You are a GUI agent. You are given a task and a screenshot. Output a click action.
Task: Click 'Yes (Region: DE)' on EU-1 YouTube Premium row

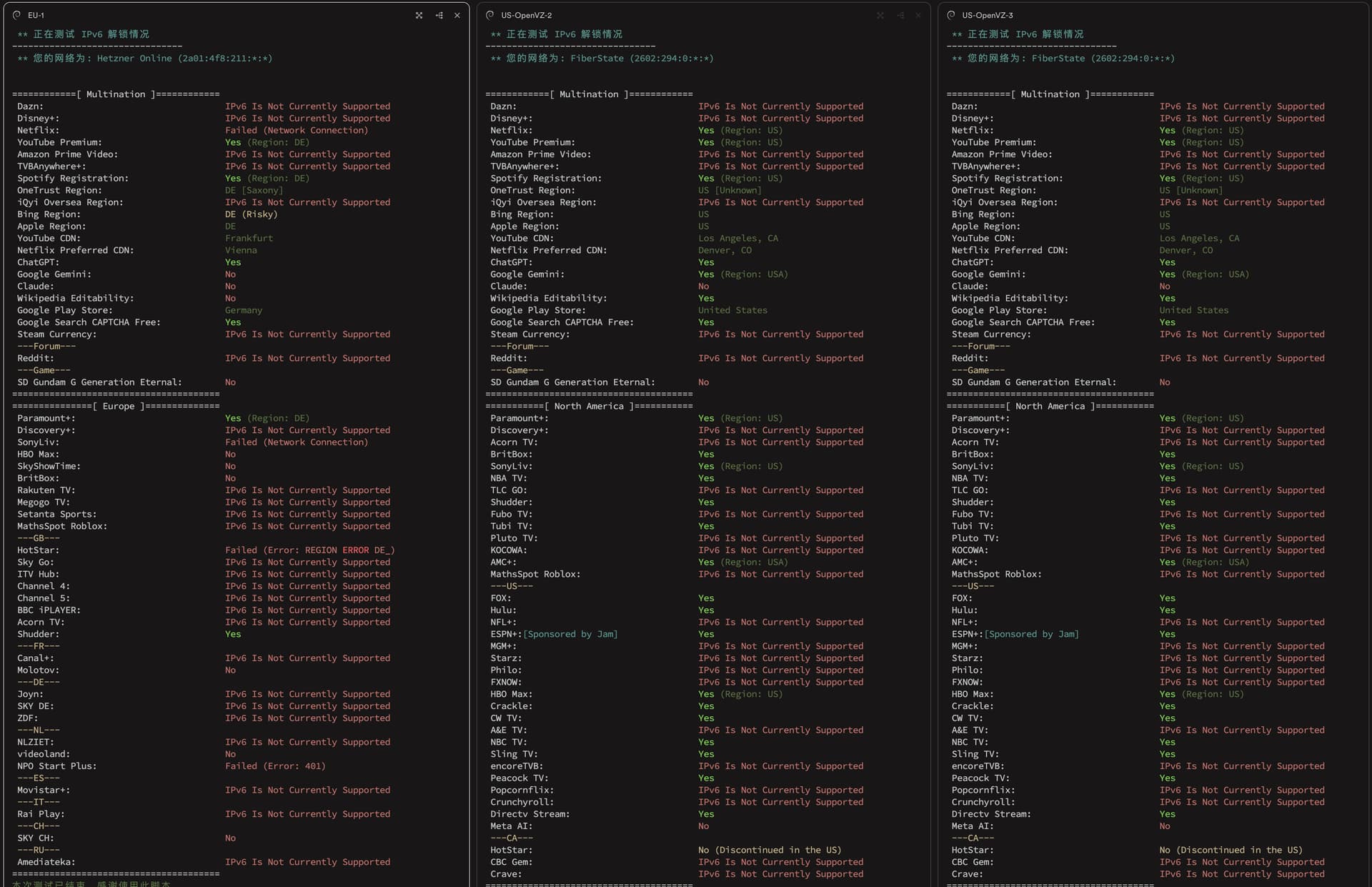coord(267,142)
